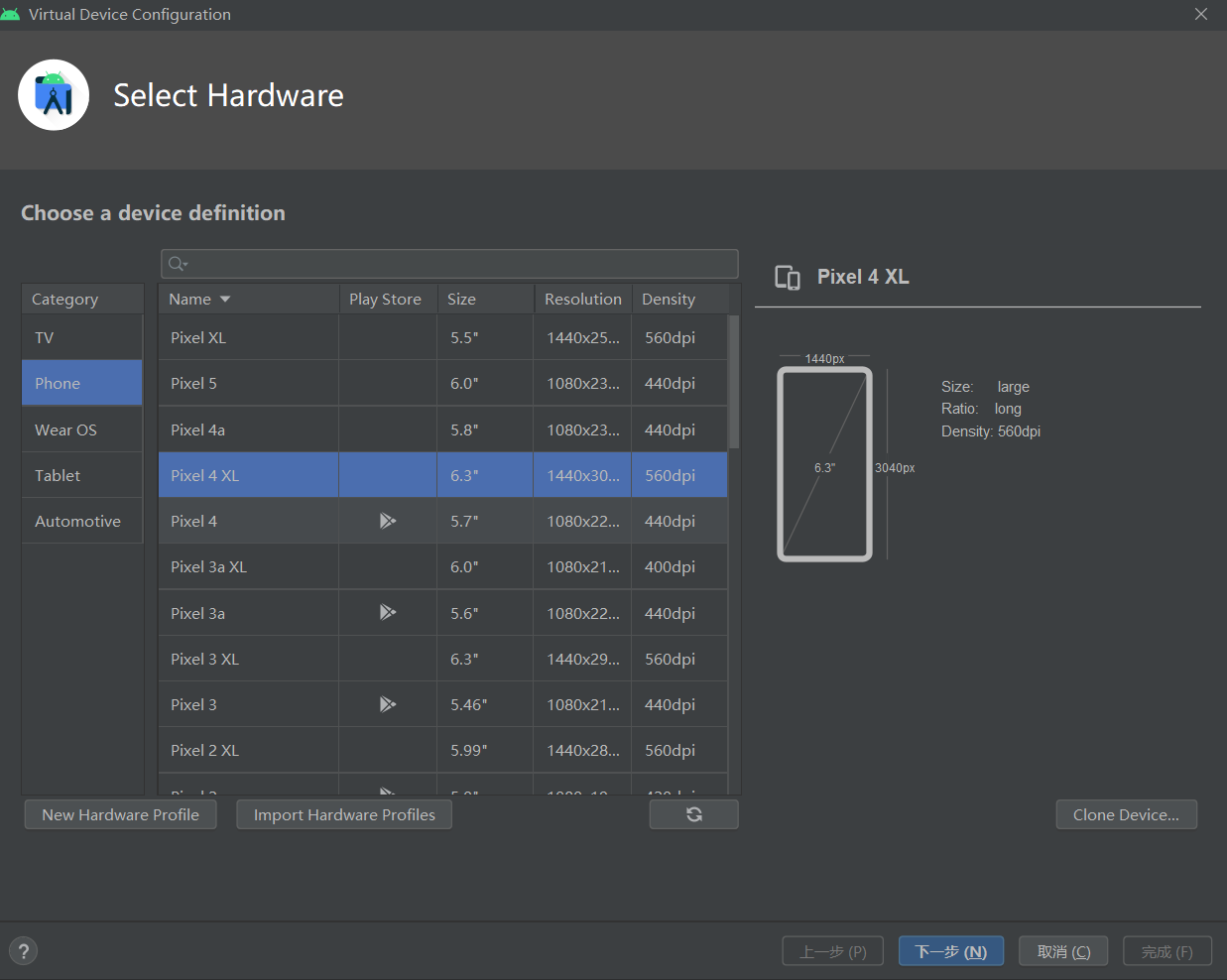Click the 上一步 (P) previous button
Screen dimensions: 1227x980
(x=833, y=951)
